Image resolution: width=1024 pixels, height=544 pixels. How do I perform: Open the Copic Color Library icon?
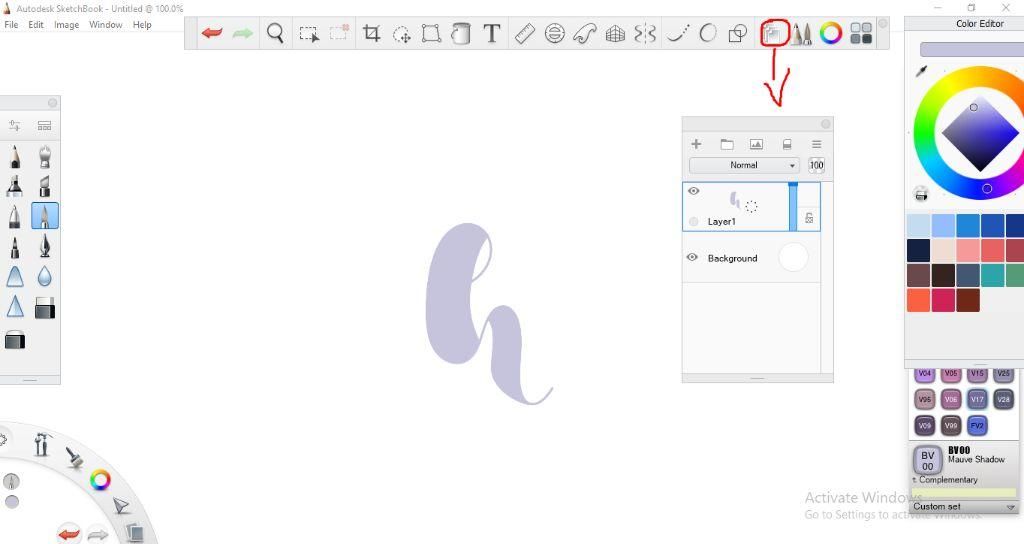tap(861, 33)
